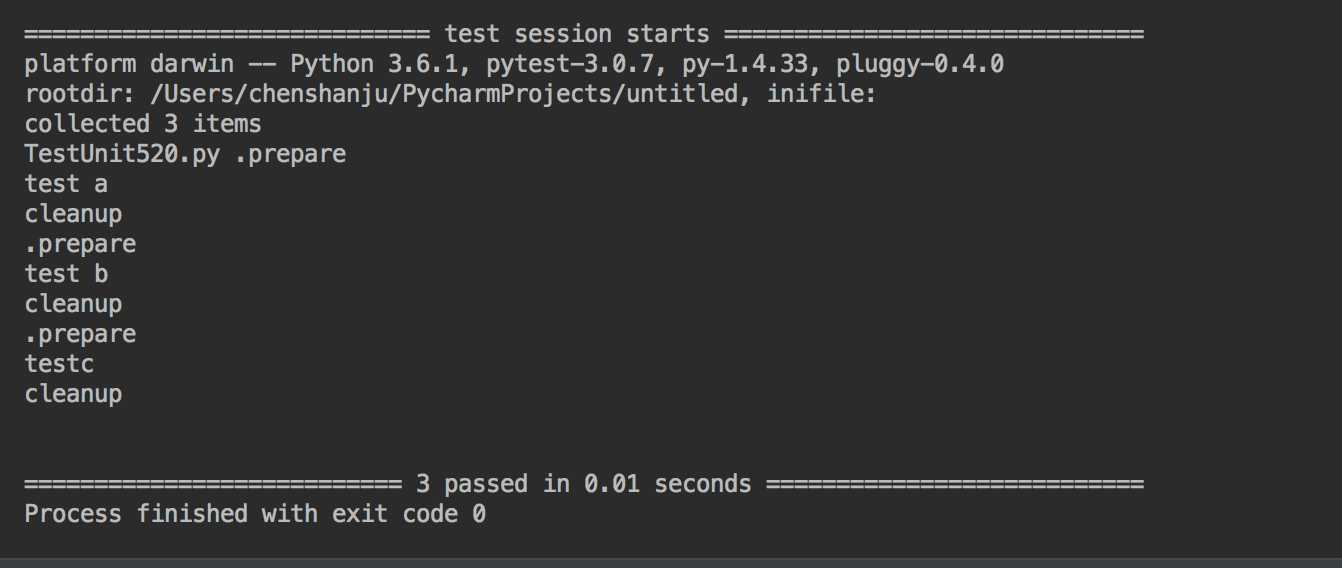The image size is (1342, 568).
Task: Click 'Process finished with exit code 0' line
Action: [255, 514]
